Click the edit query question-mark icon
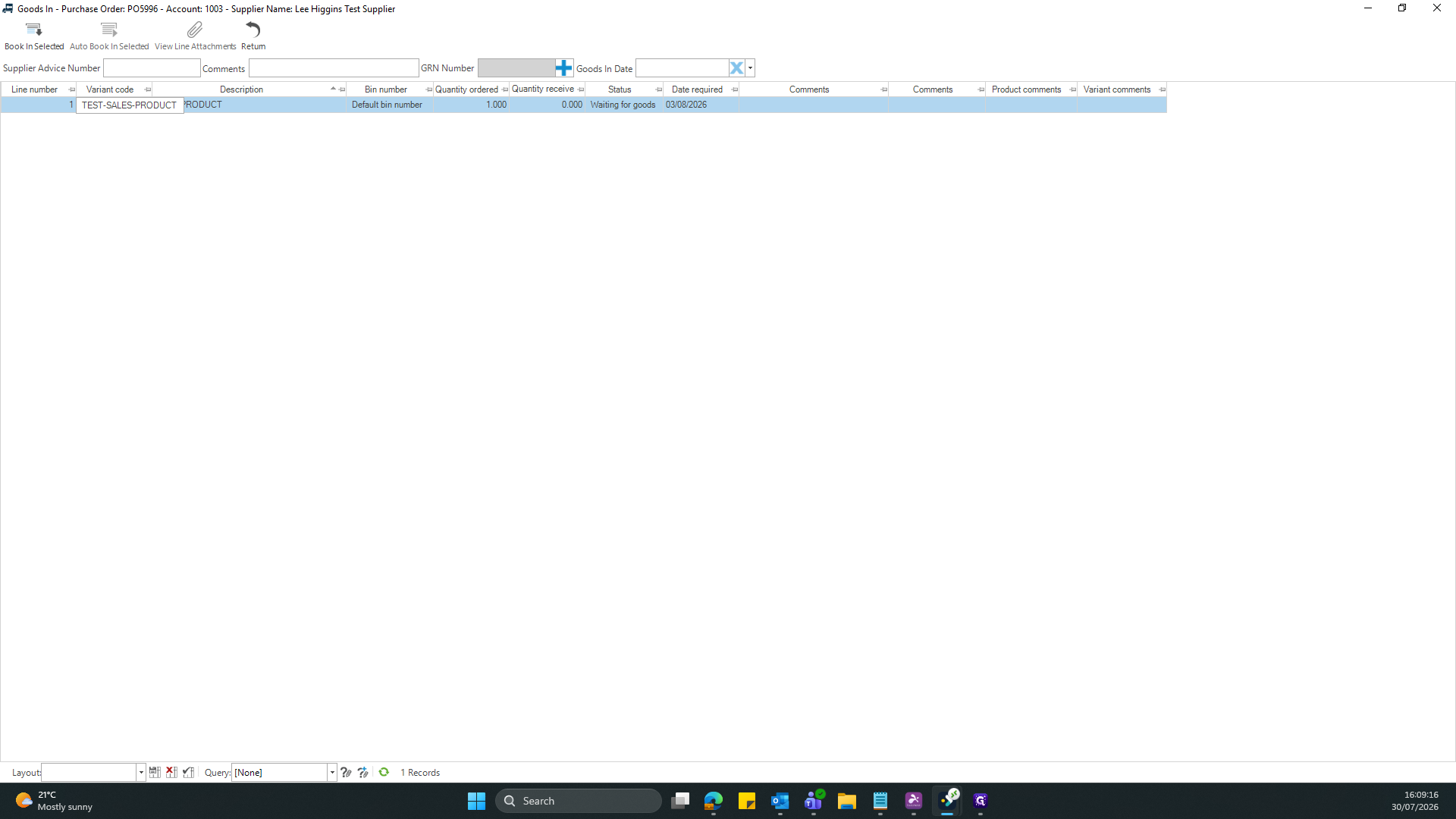The image size is (1456, 819). (x=346, y=772)
